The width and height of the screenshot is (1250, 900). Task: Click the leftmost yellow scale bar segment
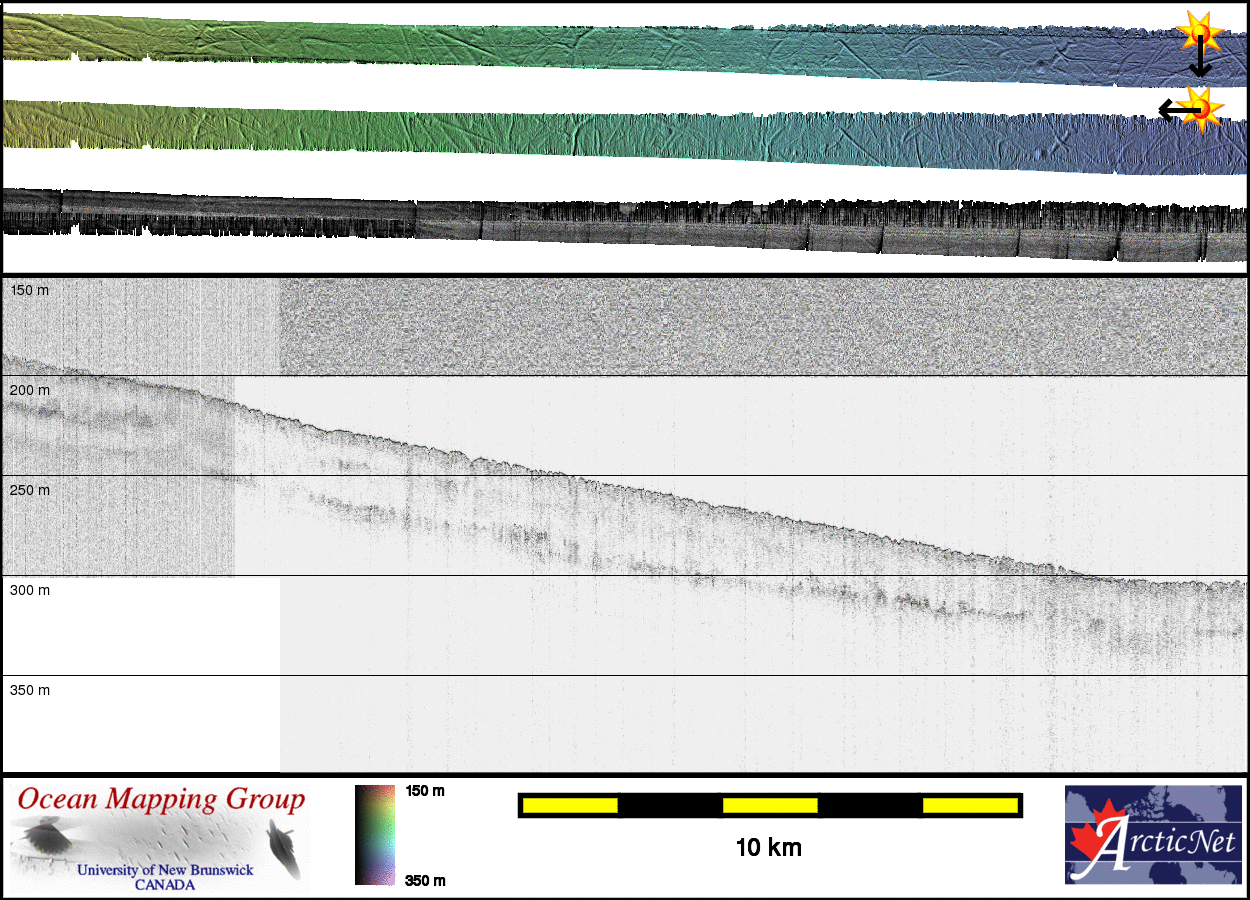(570, 805)
